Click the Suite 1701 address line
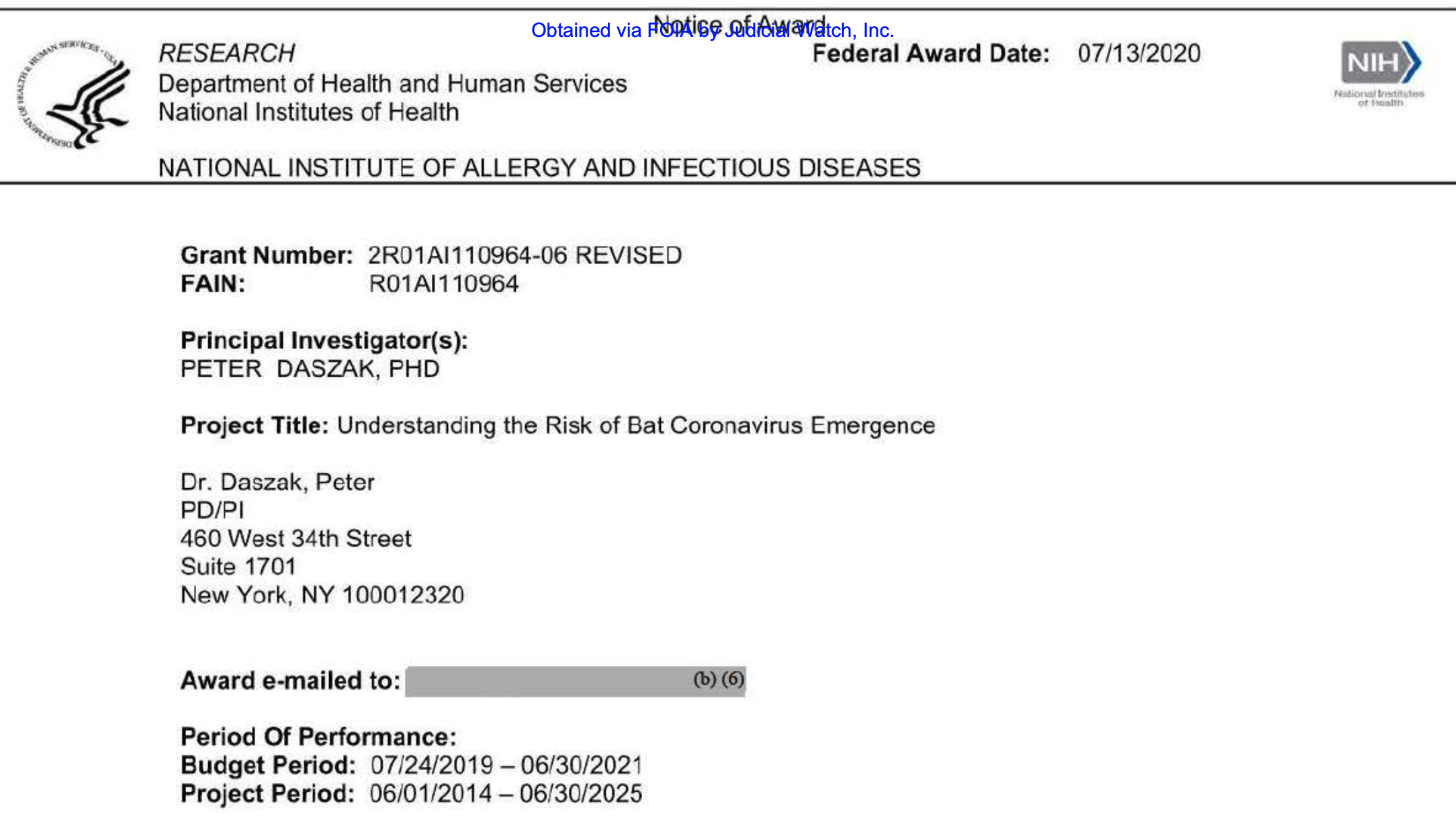Image resolution: width=1456 pixels, height=838 pixels. 238,567
